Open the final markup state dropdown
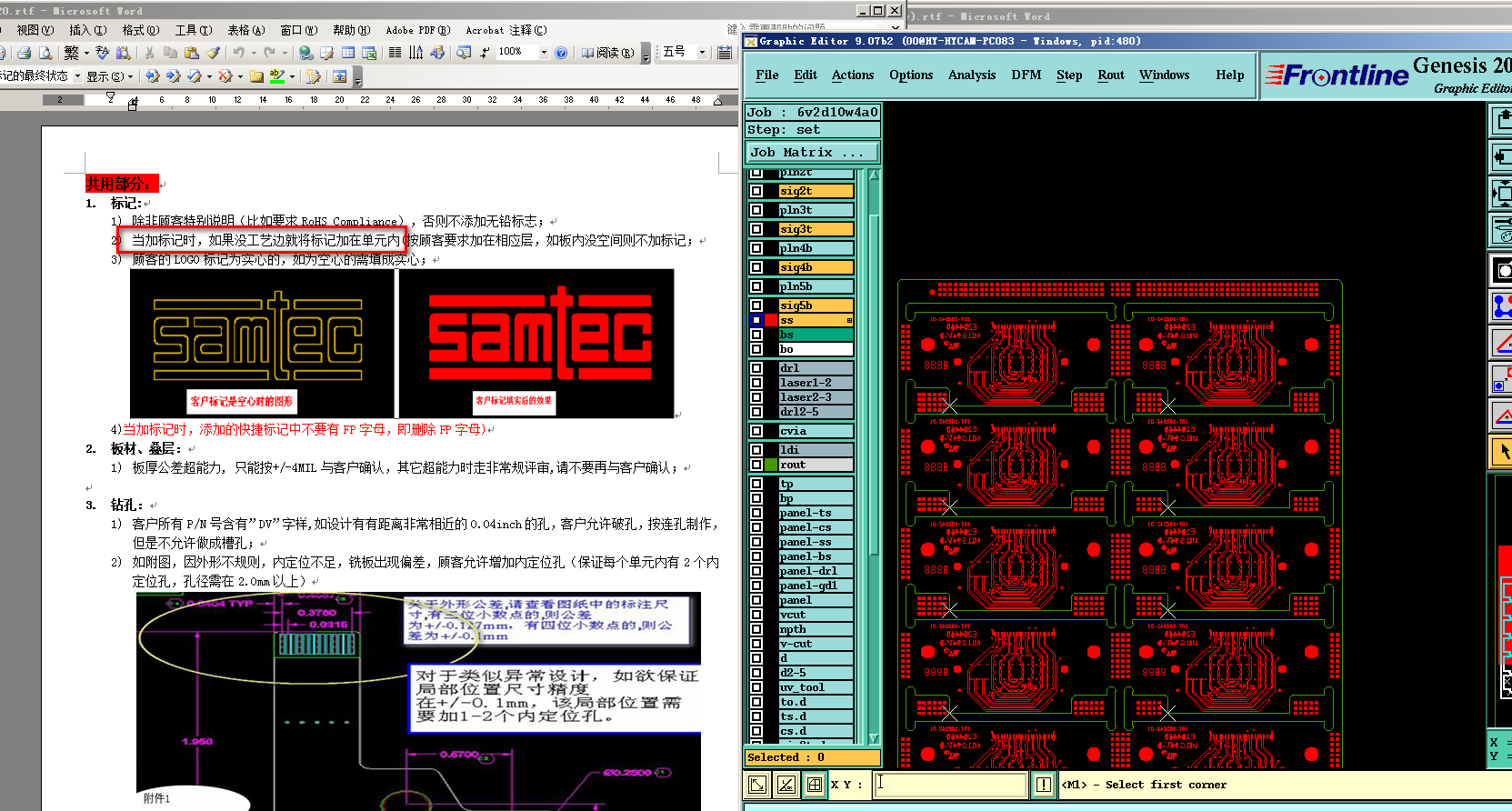Screen dimensions: 1512x811 point(77,76)
